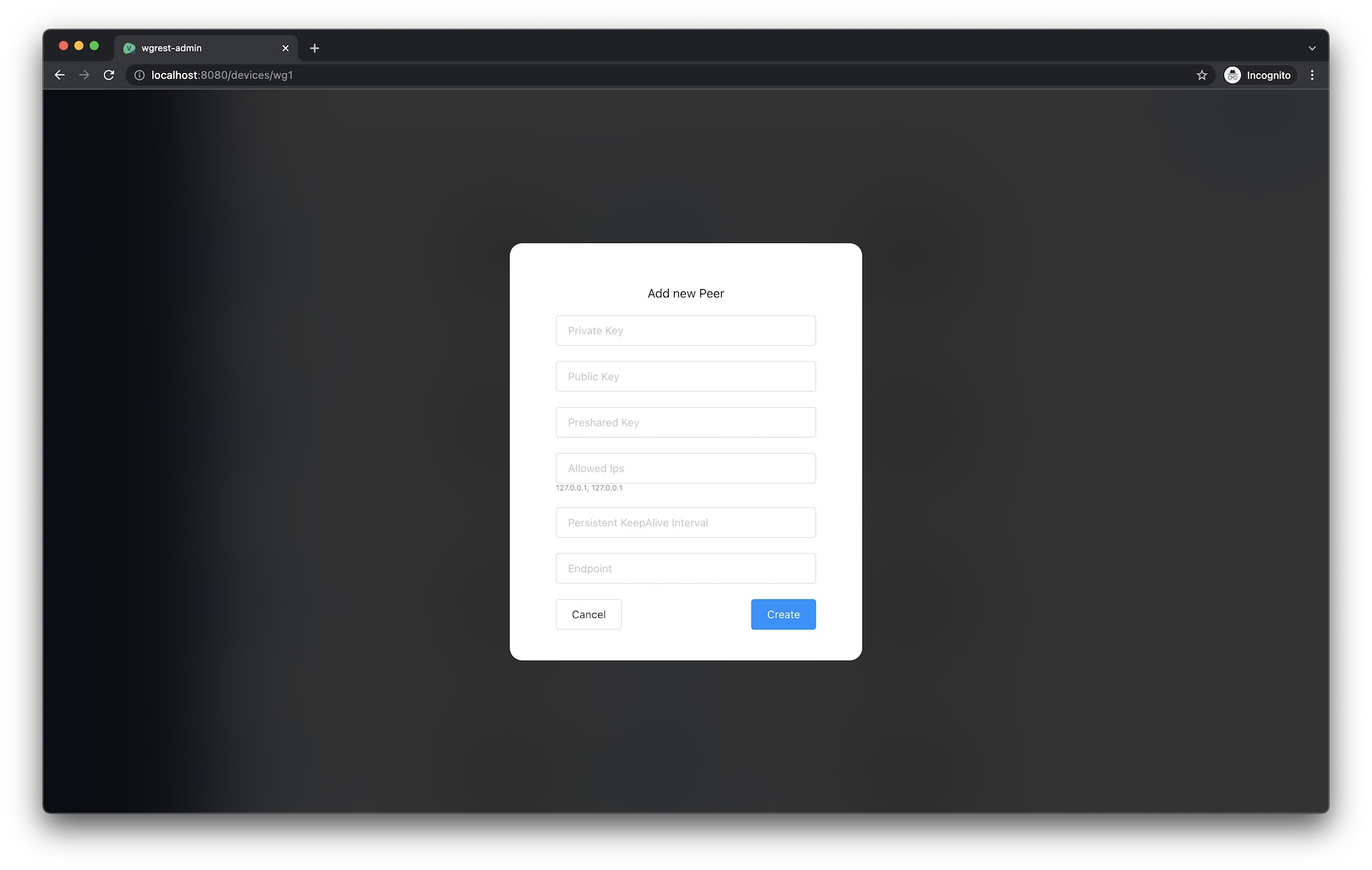The height and width of the screenshot is (870, 1372).
Task: Click the Cancel button
Action: [588, 614]
